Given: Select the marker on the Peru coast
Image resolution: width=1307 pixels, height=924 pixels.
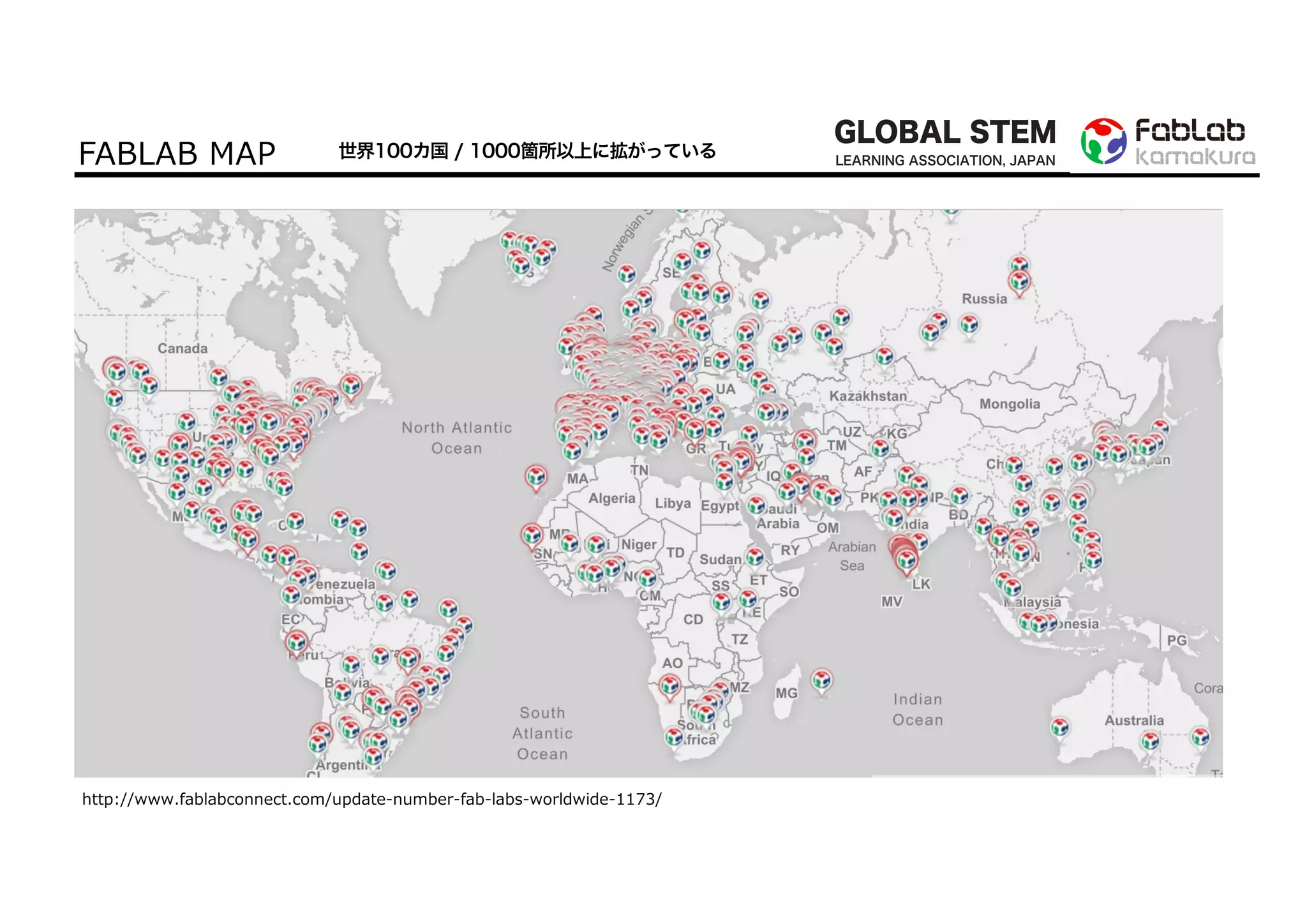Looking at the screenshot, I should 296,643.
